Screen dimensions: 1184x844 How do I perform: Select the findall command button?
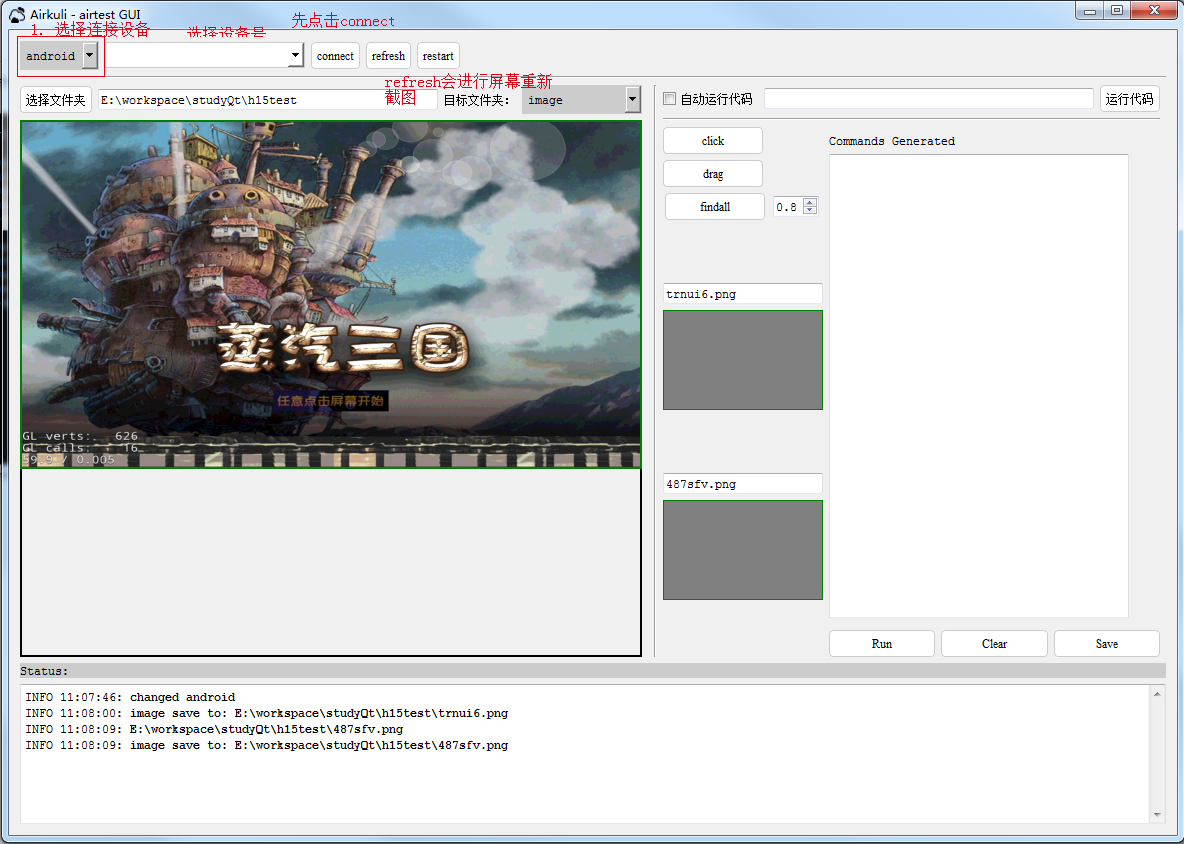click(x=715, y=207)
